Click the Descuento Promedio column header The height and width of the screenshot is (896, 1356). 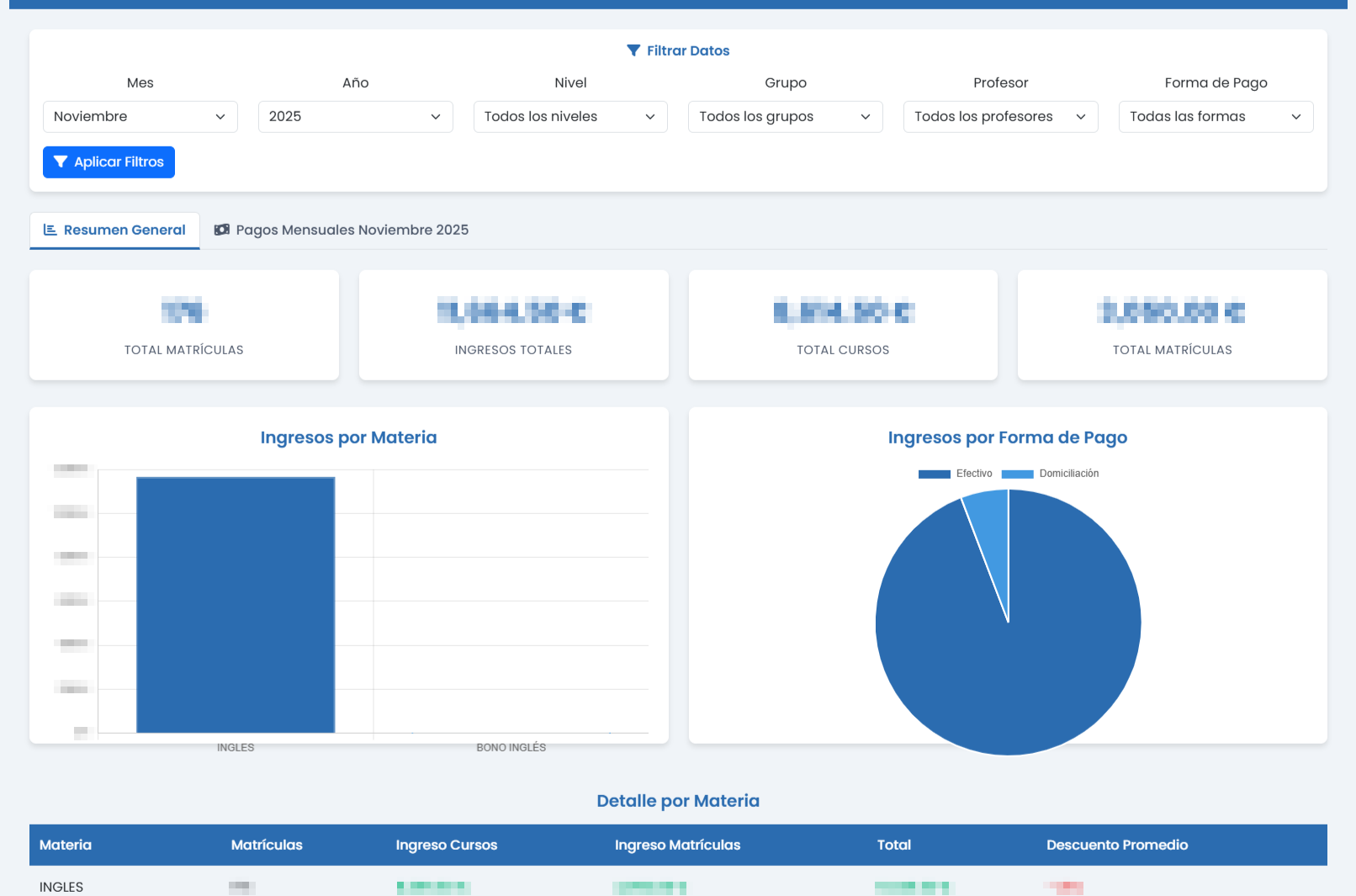pyautogui.click(x=1116, y=845)
